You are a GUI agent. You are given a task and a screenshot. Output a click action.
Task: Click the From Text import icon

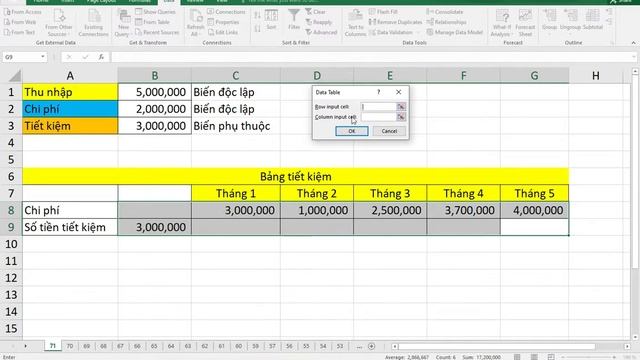(7, 32)
